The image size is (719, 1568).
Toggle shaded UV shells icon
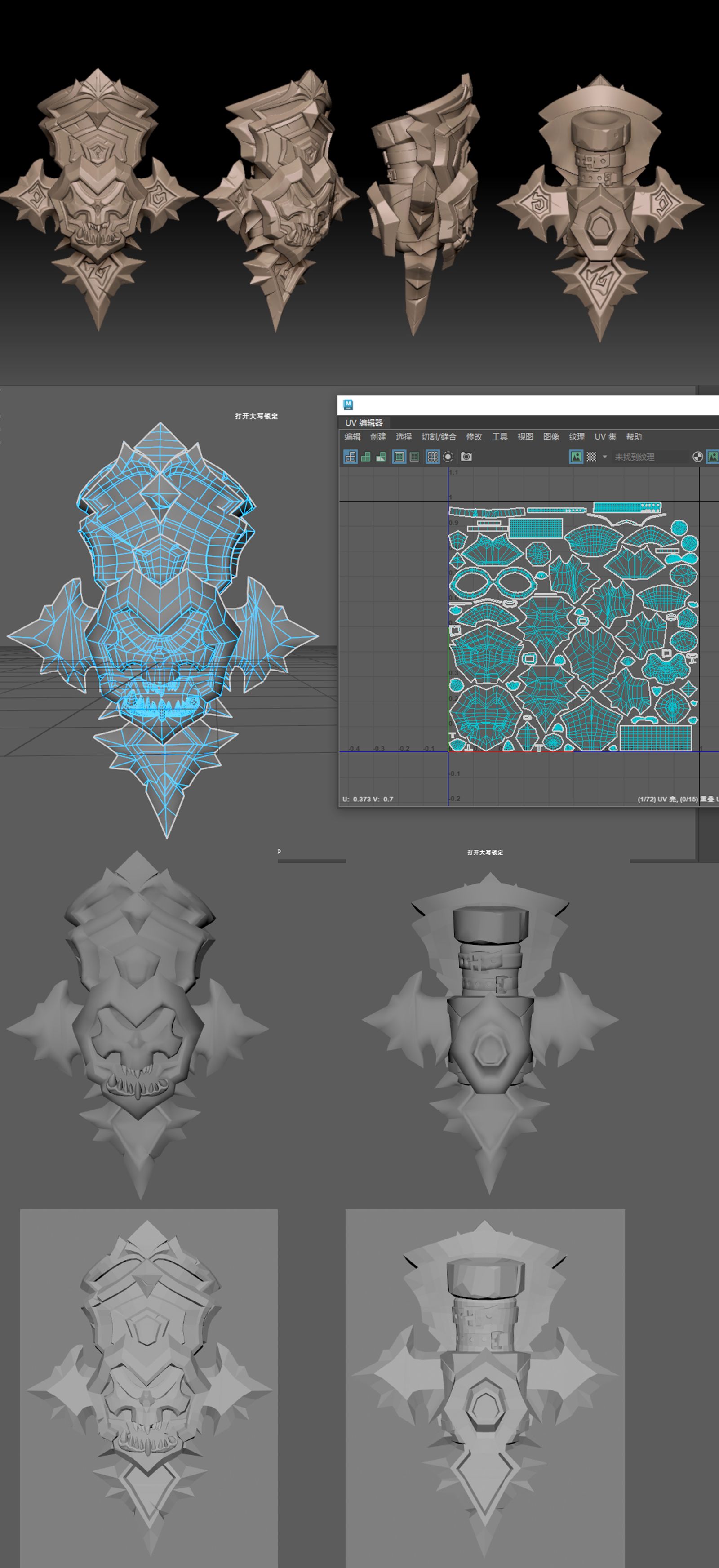pyautogui.click(x=366, y=457)
